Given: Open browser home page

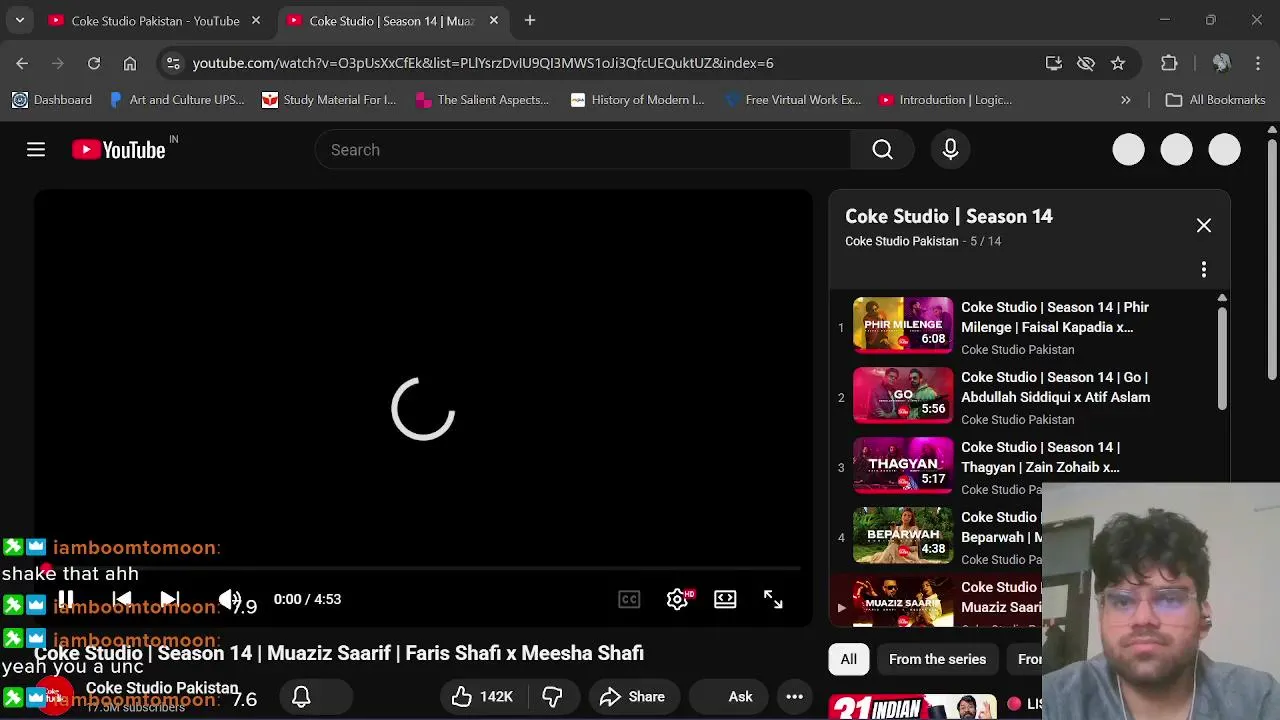Looking at the screenshot, I should tap(130, 63).
